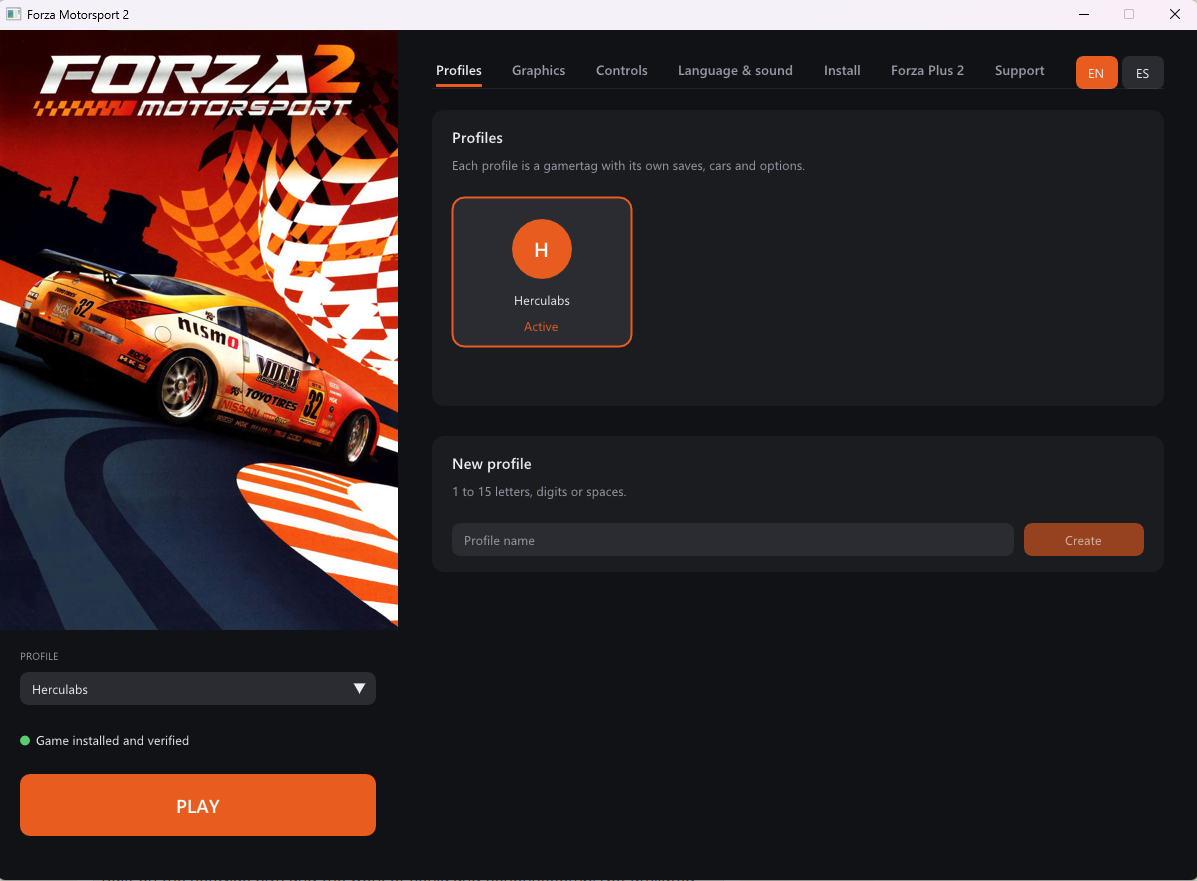
Task: Click the profile dropdown arrow
Action: (359, 689)
